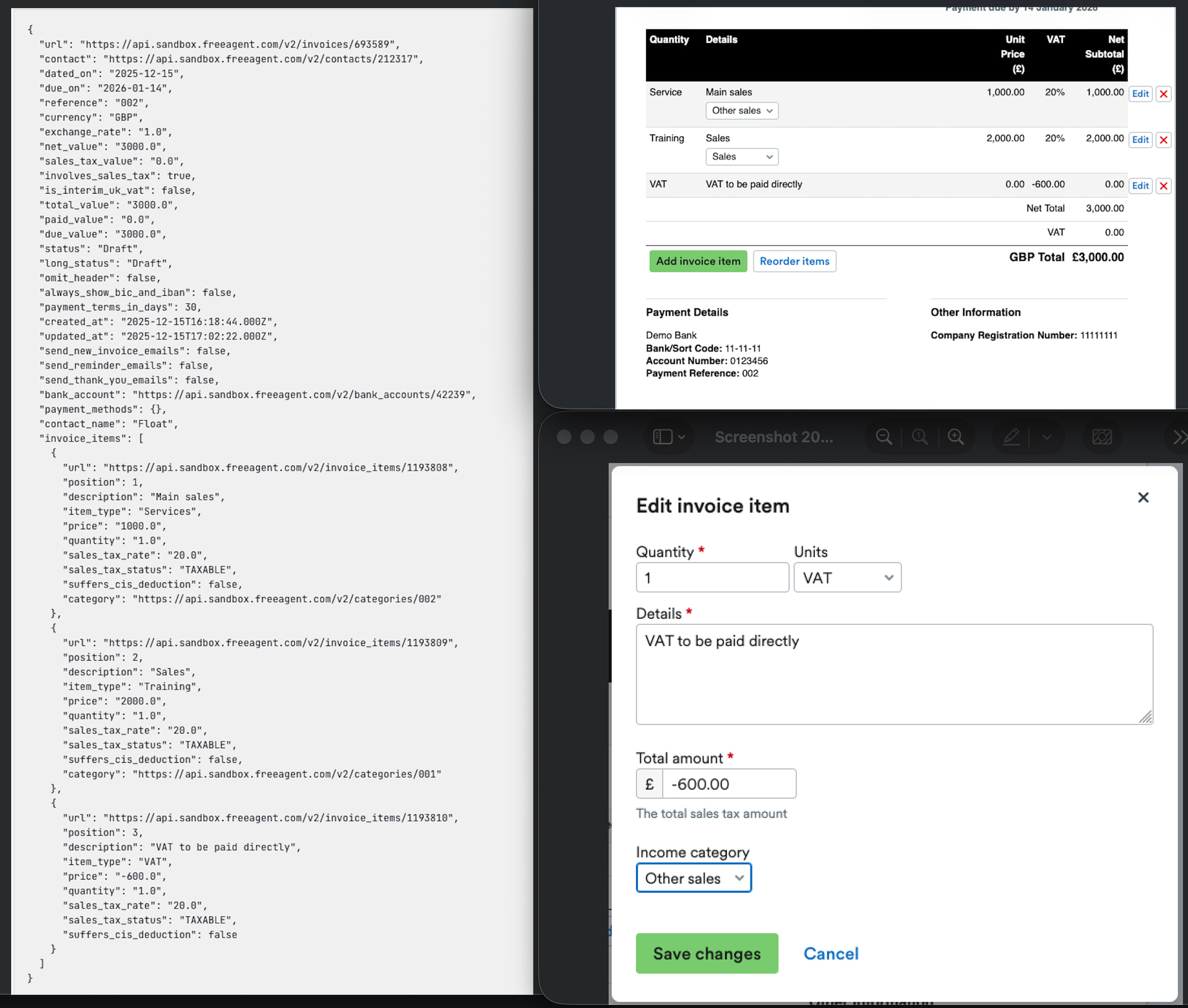Show more toolbar items via double chevron
Image resolution: width=1188 pixels, height=1008 pixels.
[1179, 437]
